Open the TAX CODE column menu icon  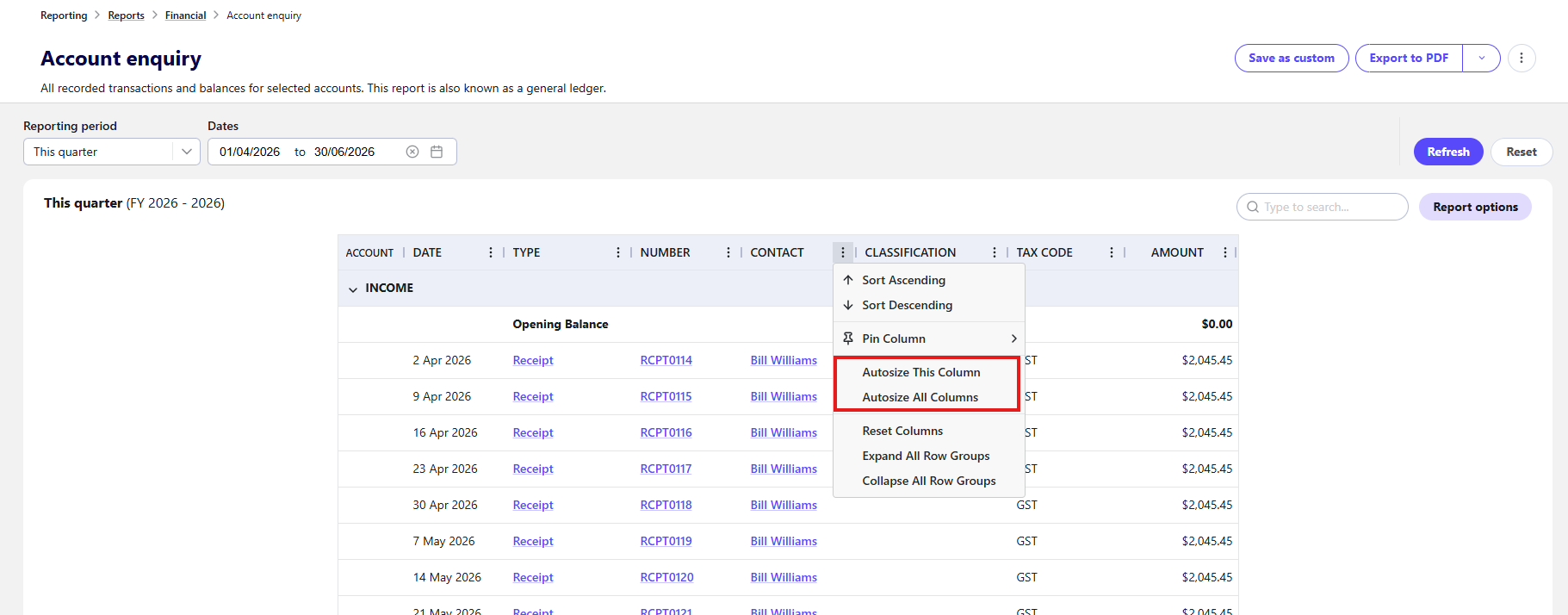[x=1112, y=252]
